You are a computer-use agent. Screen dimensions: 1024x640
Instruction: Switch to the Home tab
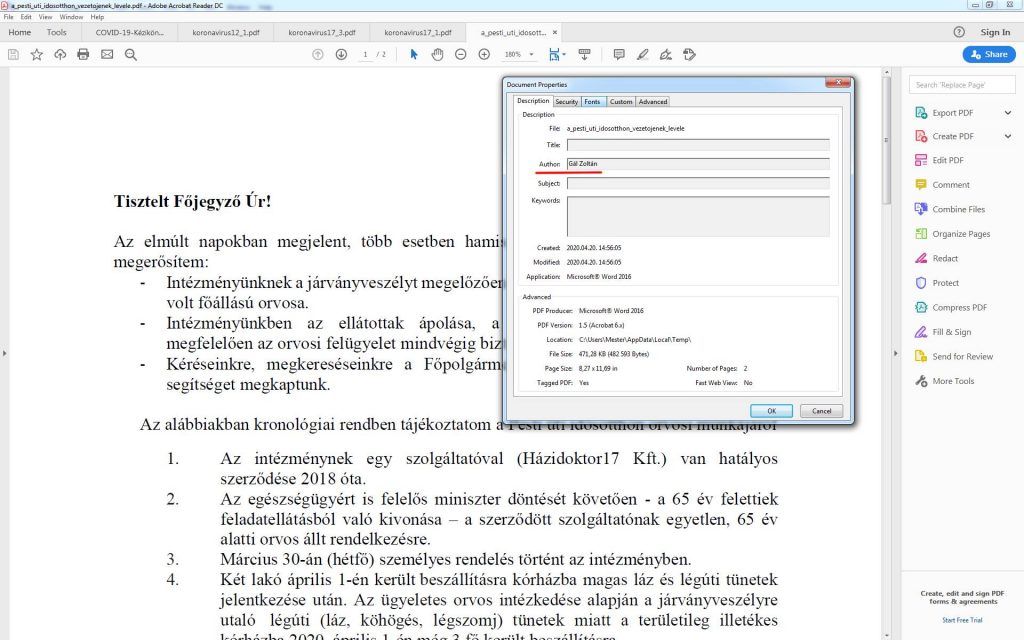tap(20, 32)
